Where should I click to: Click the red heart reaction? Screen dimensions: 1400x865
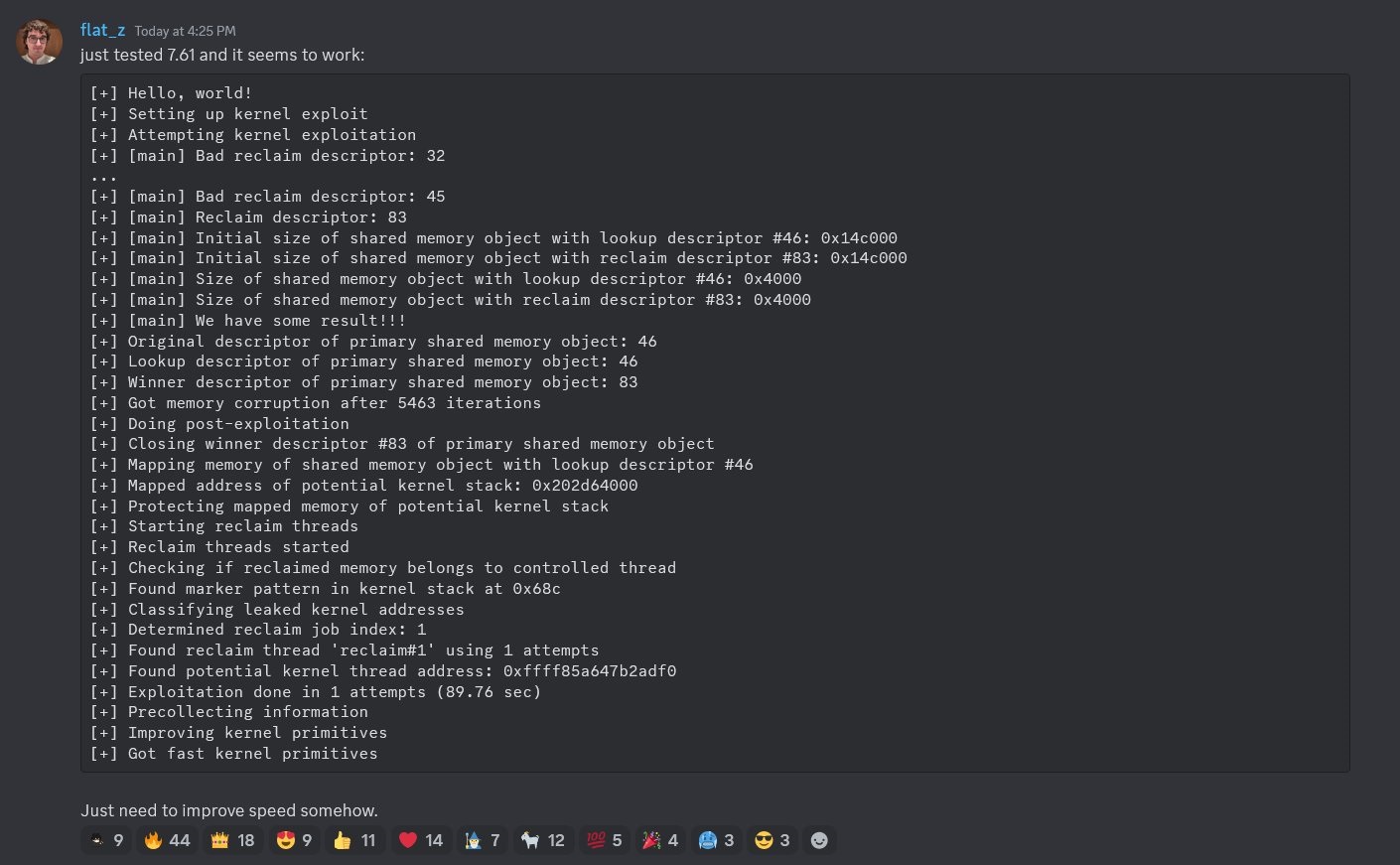(421, 840)
